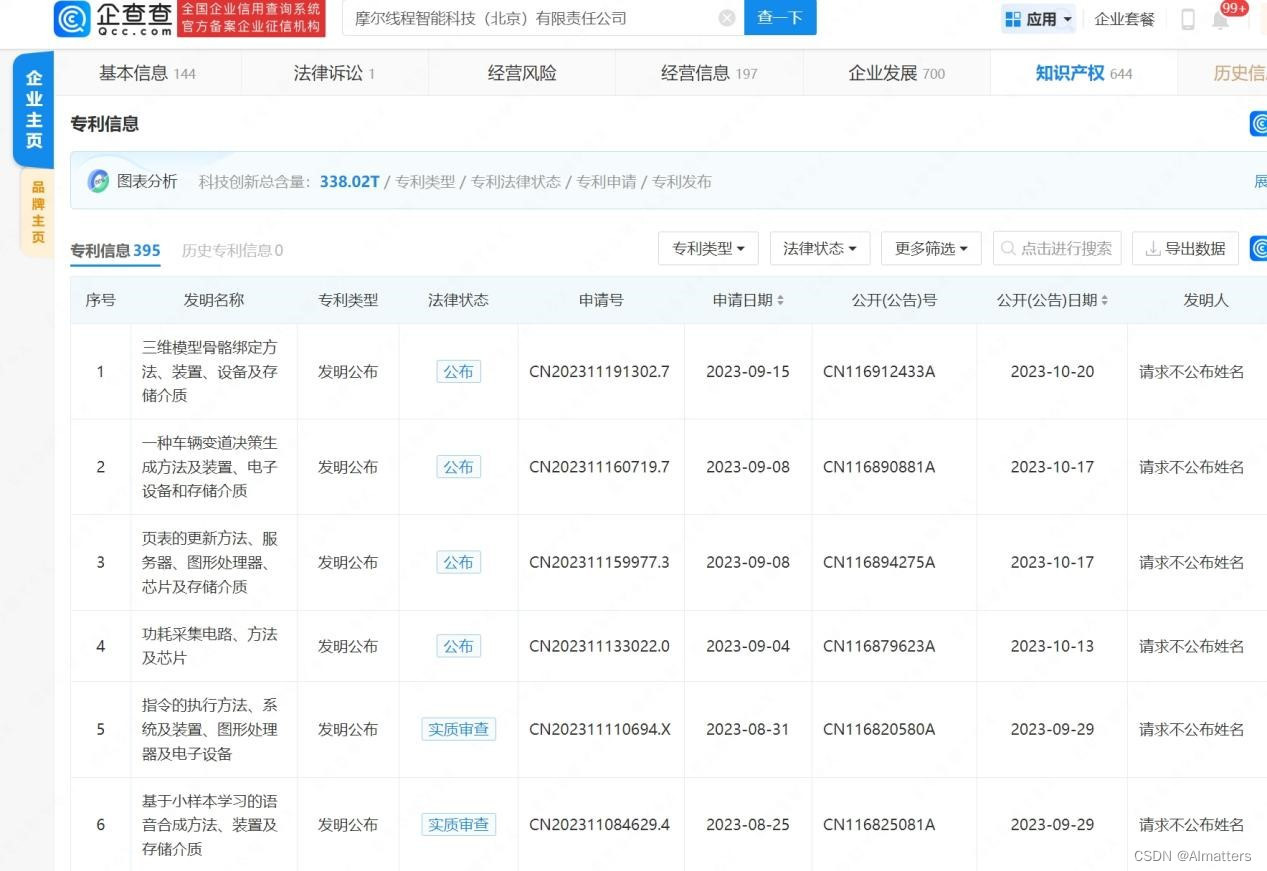The height and width of the screenshot is (871, 1267).
Task: Click the 发明人 column header
Action: (x=1206, y=300)
